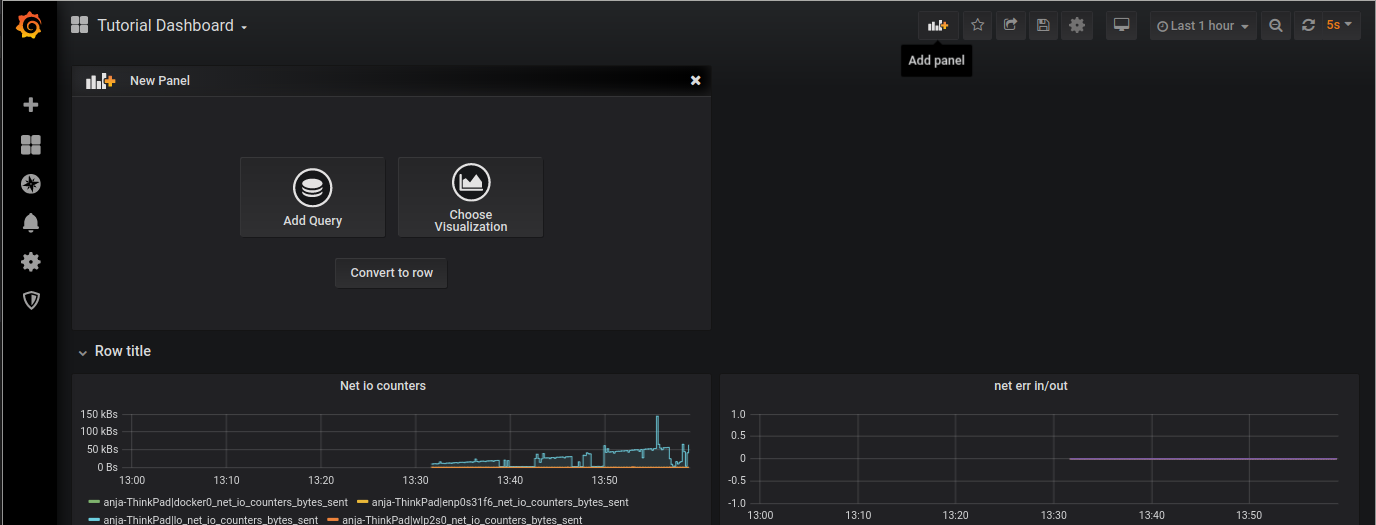
Task: Open the Explore compass icon in sidebar
Action: click(31, 184)
